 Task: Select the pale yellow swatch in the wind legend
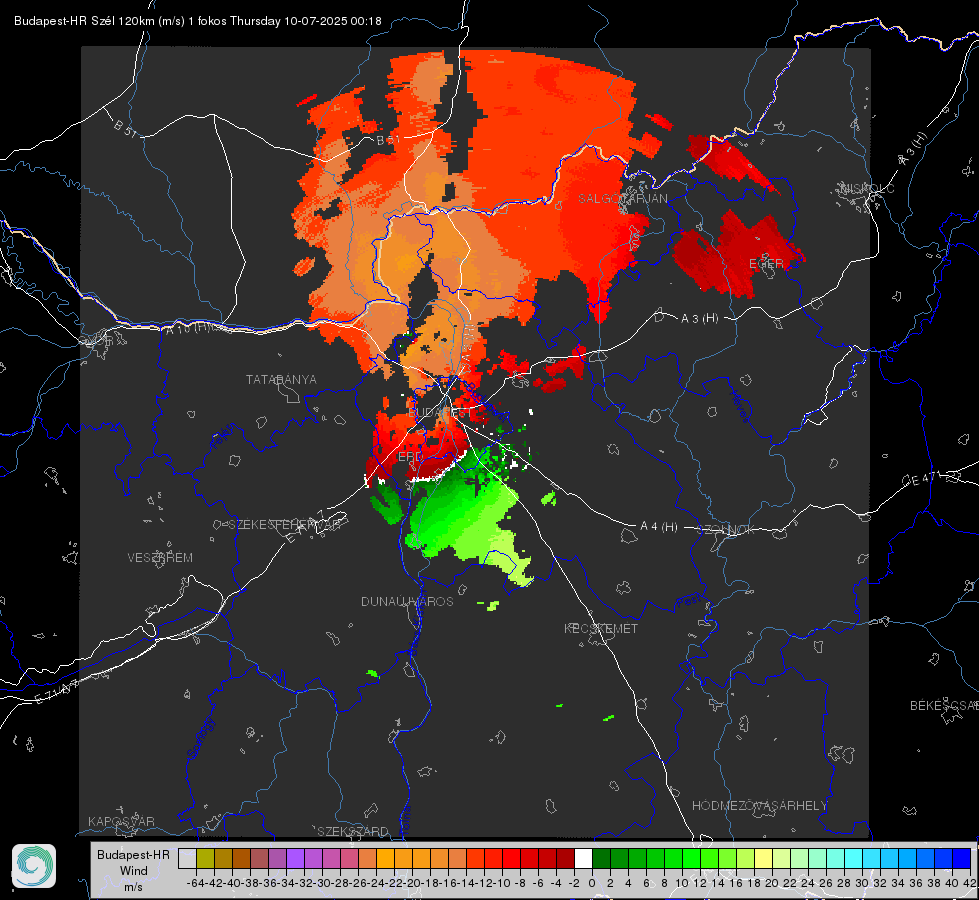pos(764,859)
